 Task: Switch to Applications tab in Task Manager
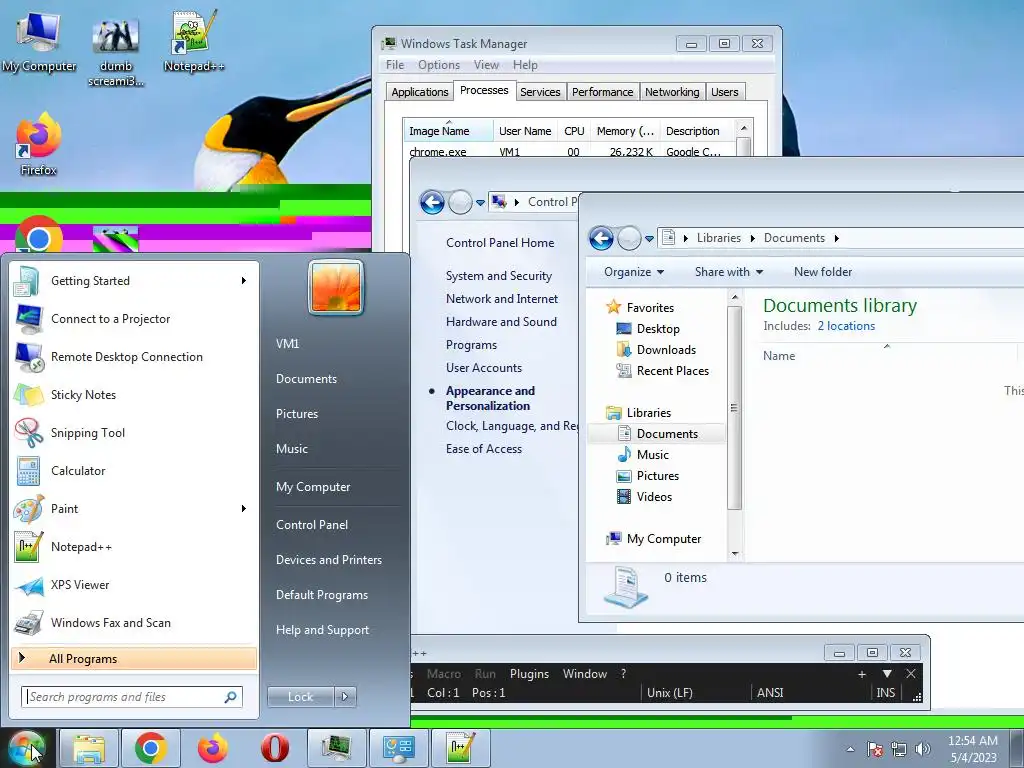click(420, 92)
